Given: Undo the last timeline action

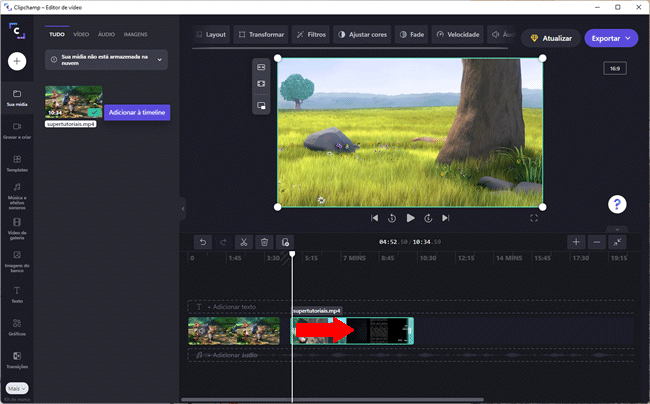Looking at the screenshot, I should 202,241.
